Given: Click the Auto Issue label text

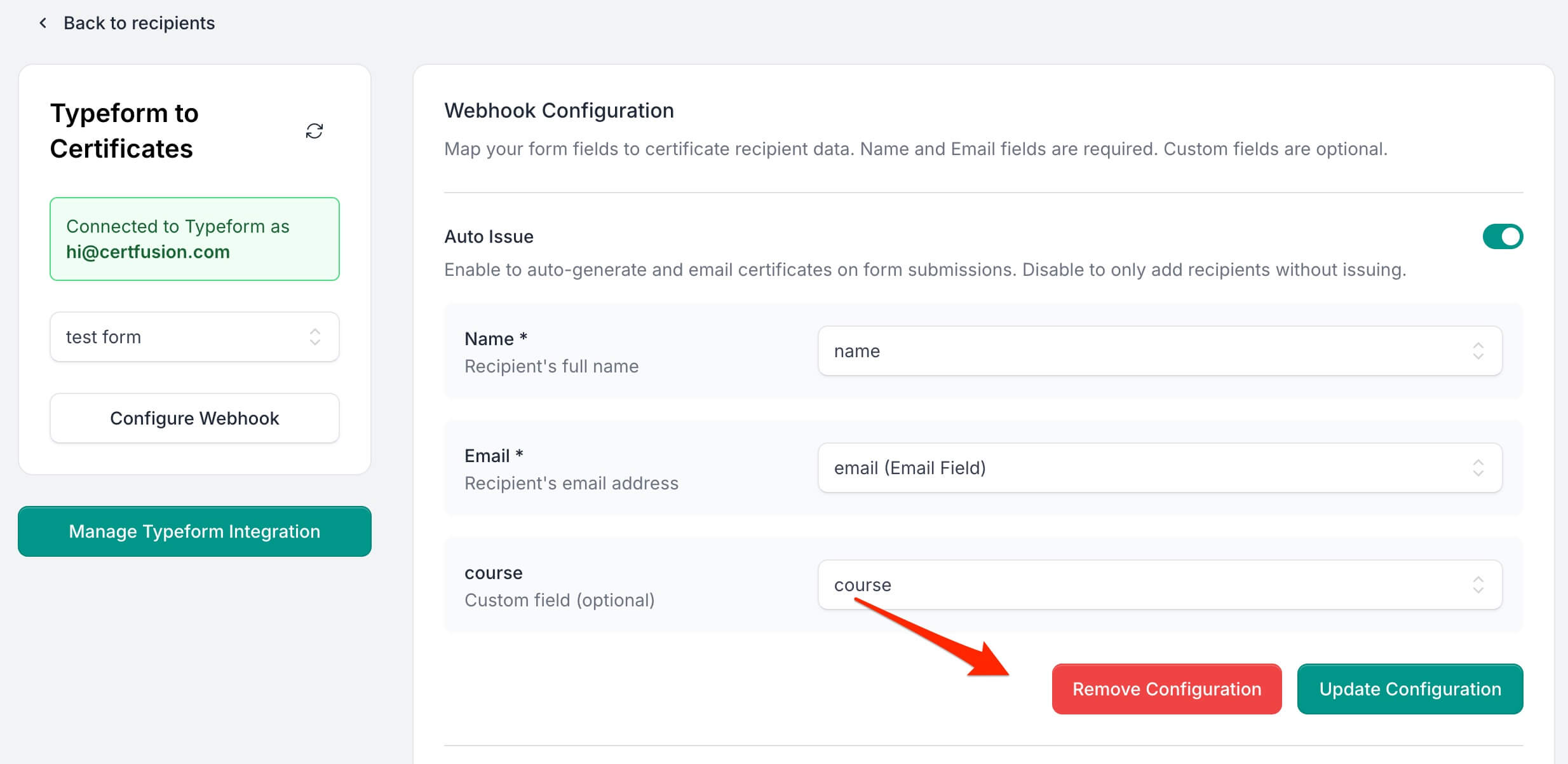Looking at the screenshot, I should point(489,236).
